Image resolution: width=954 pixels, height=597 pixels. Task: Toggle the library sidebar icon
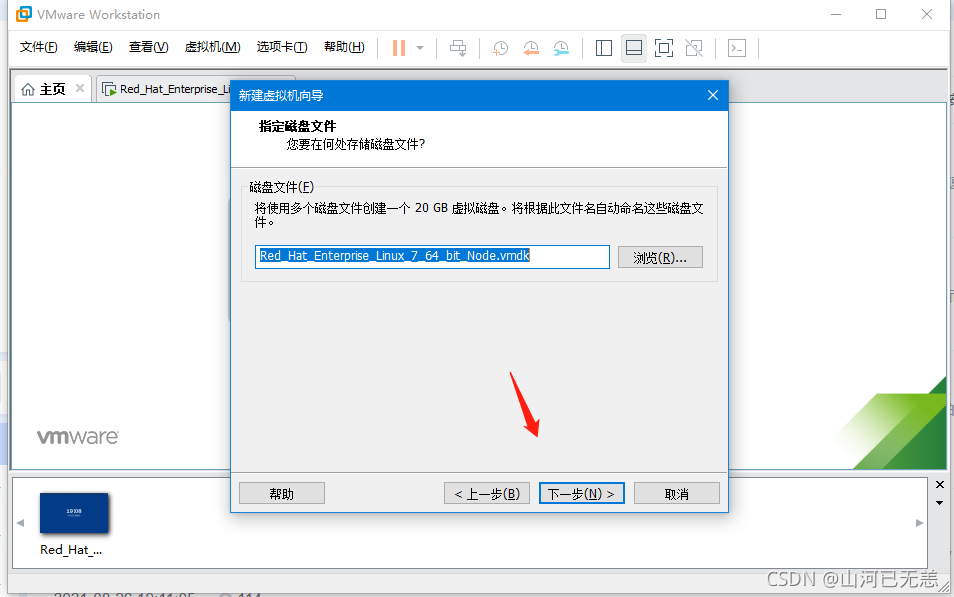tap(604, 48)
